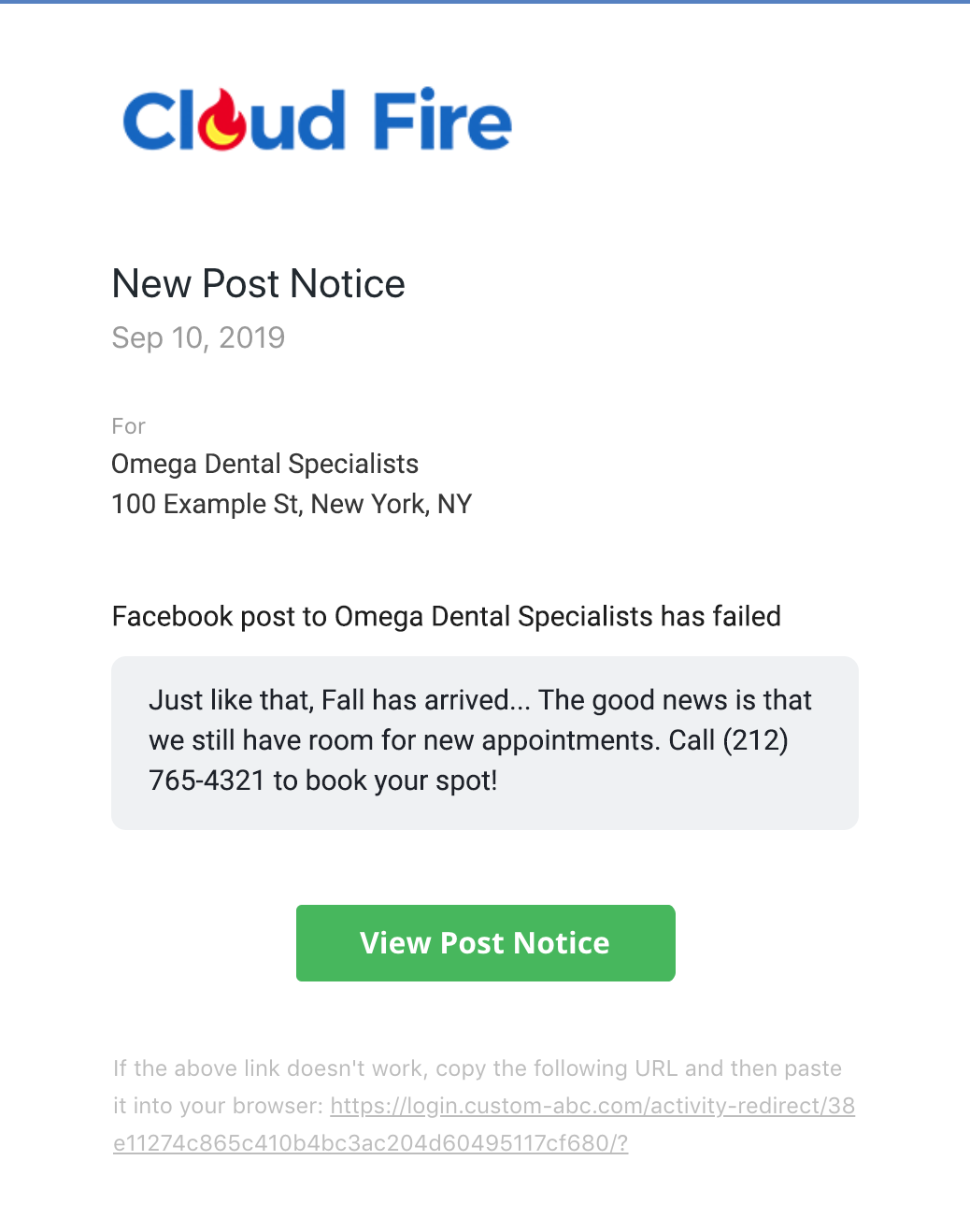Screen dimensions: 970x1232
Task: Click 'we still have room for new appointments' line
Action: click(405, 740)
